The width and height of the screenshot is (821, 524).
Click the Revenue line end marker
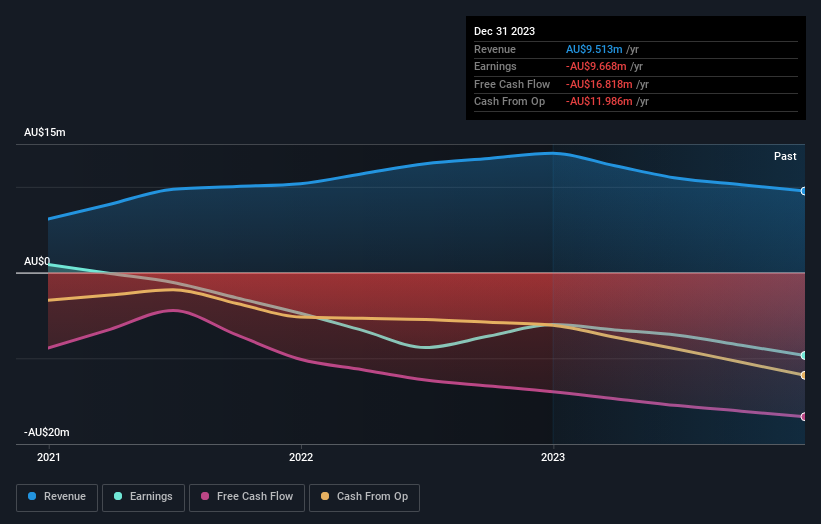click(x=804, y=191)
